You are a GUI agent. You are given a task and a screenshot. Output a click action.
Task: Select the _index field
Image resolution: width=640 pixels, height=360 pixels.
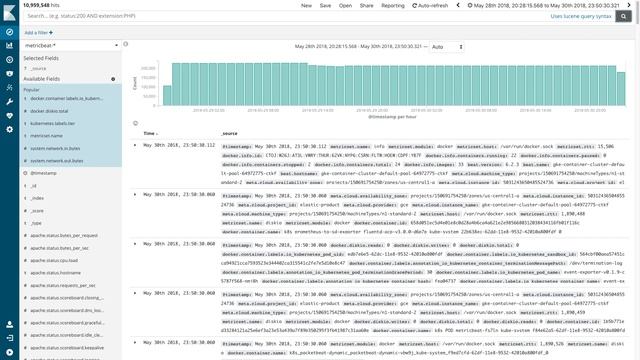click(37, 198)
